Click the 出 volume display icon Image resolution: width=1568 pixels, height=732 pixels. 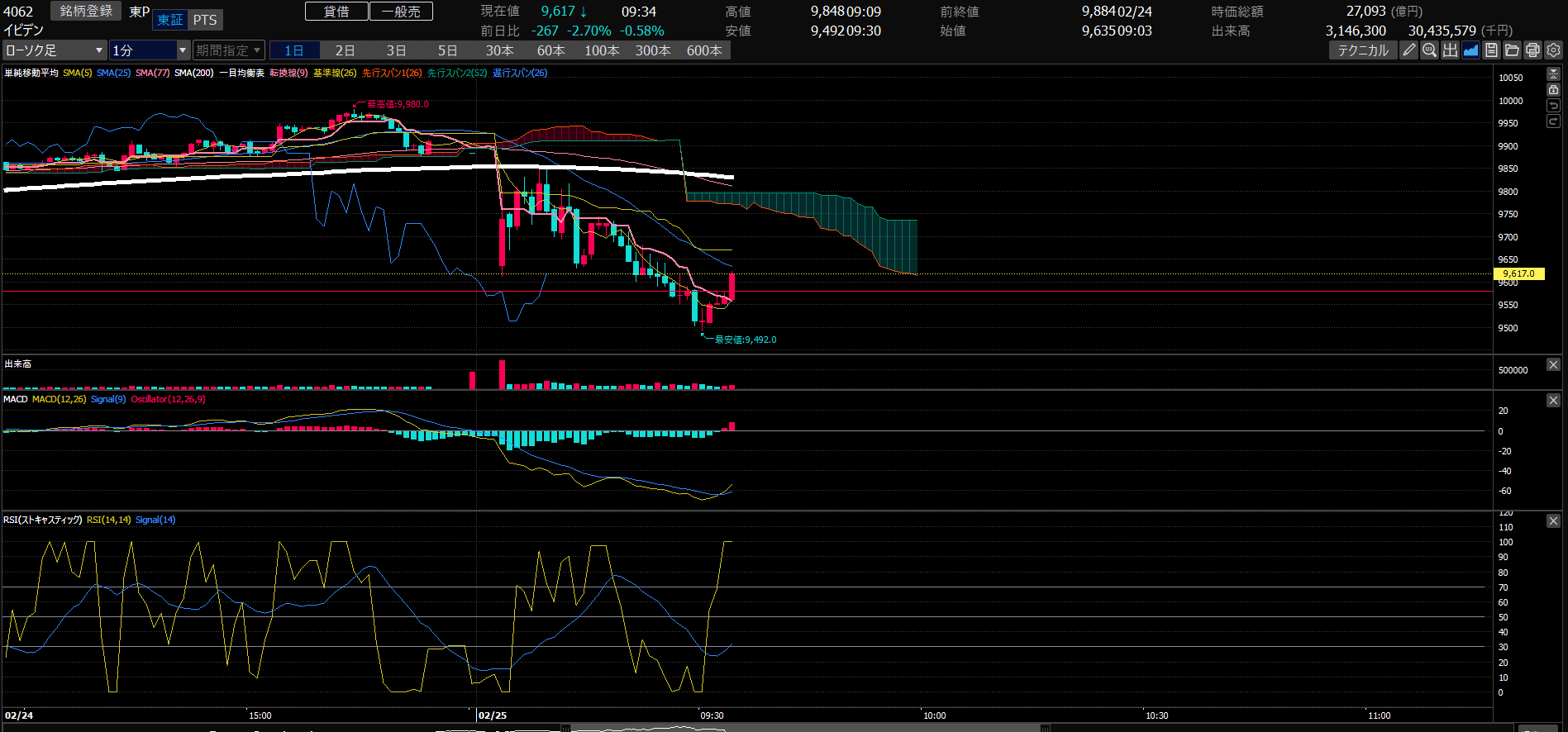click(x=1450, y=50)
